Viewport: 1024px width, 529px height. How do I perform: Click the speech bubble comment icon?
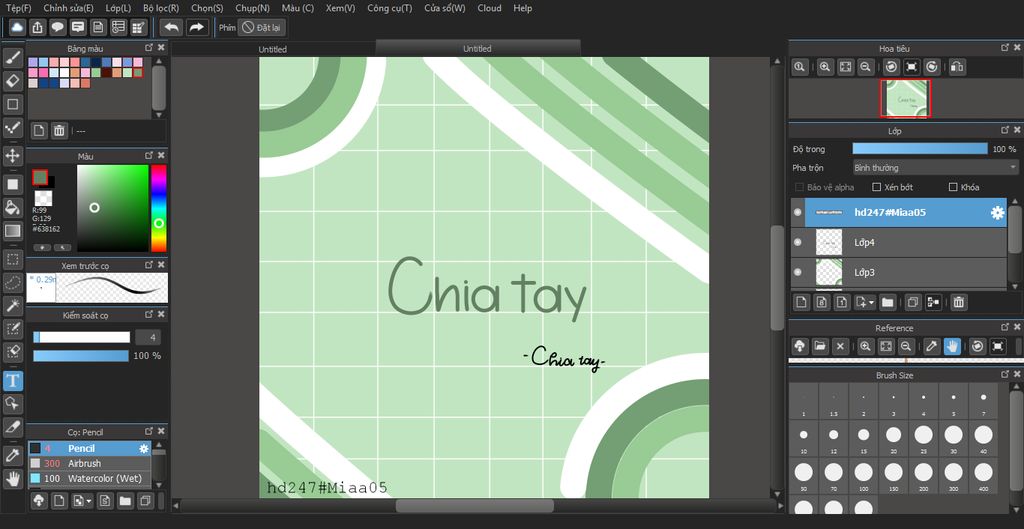[x=57, y=27]
